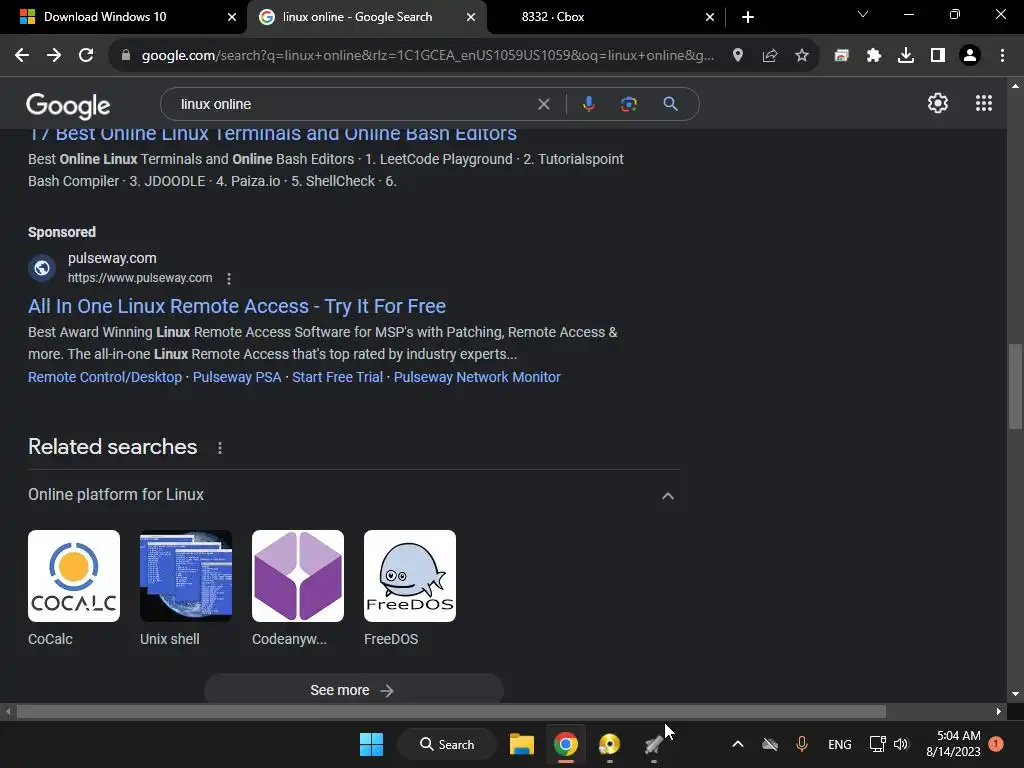The width and height of the screenshot is (1024, 768).
Task: Bookmark this tab with the star
Action: [x=802, y=56]
